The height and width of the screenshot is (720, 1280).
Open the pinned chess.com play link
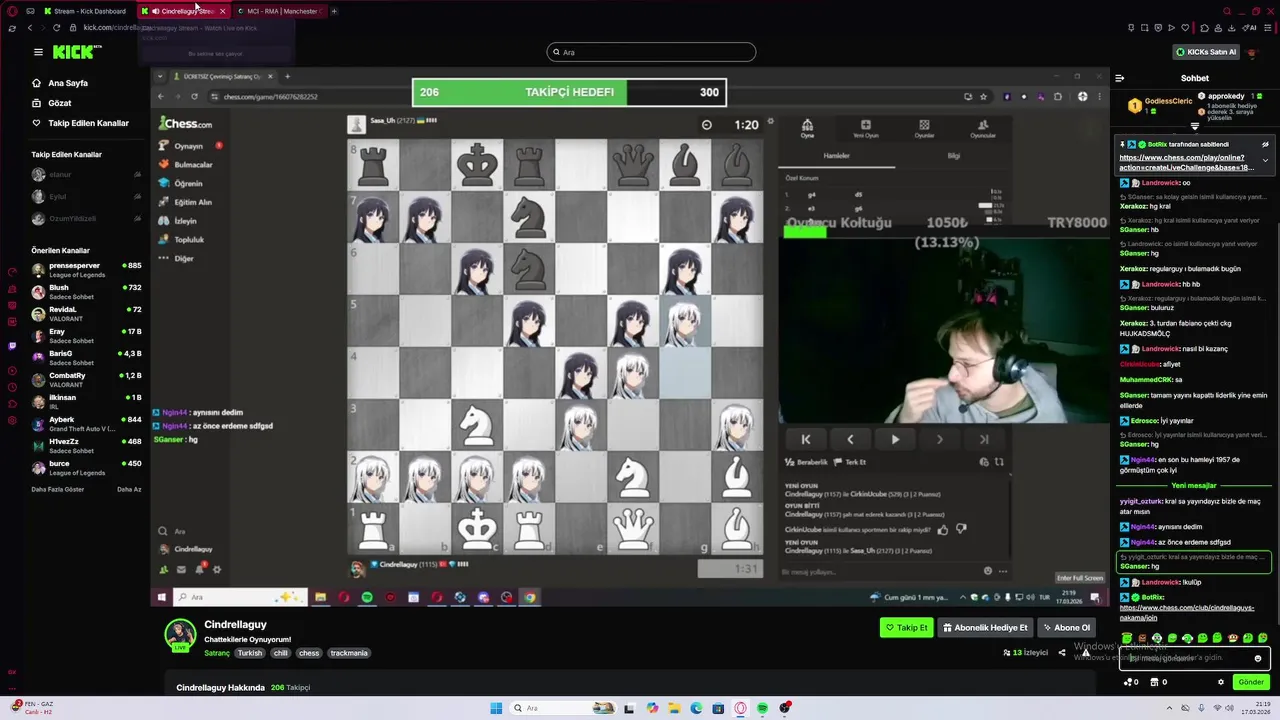click(1187, 162)
